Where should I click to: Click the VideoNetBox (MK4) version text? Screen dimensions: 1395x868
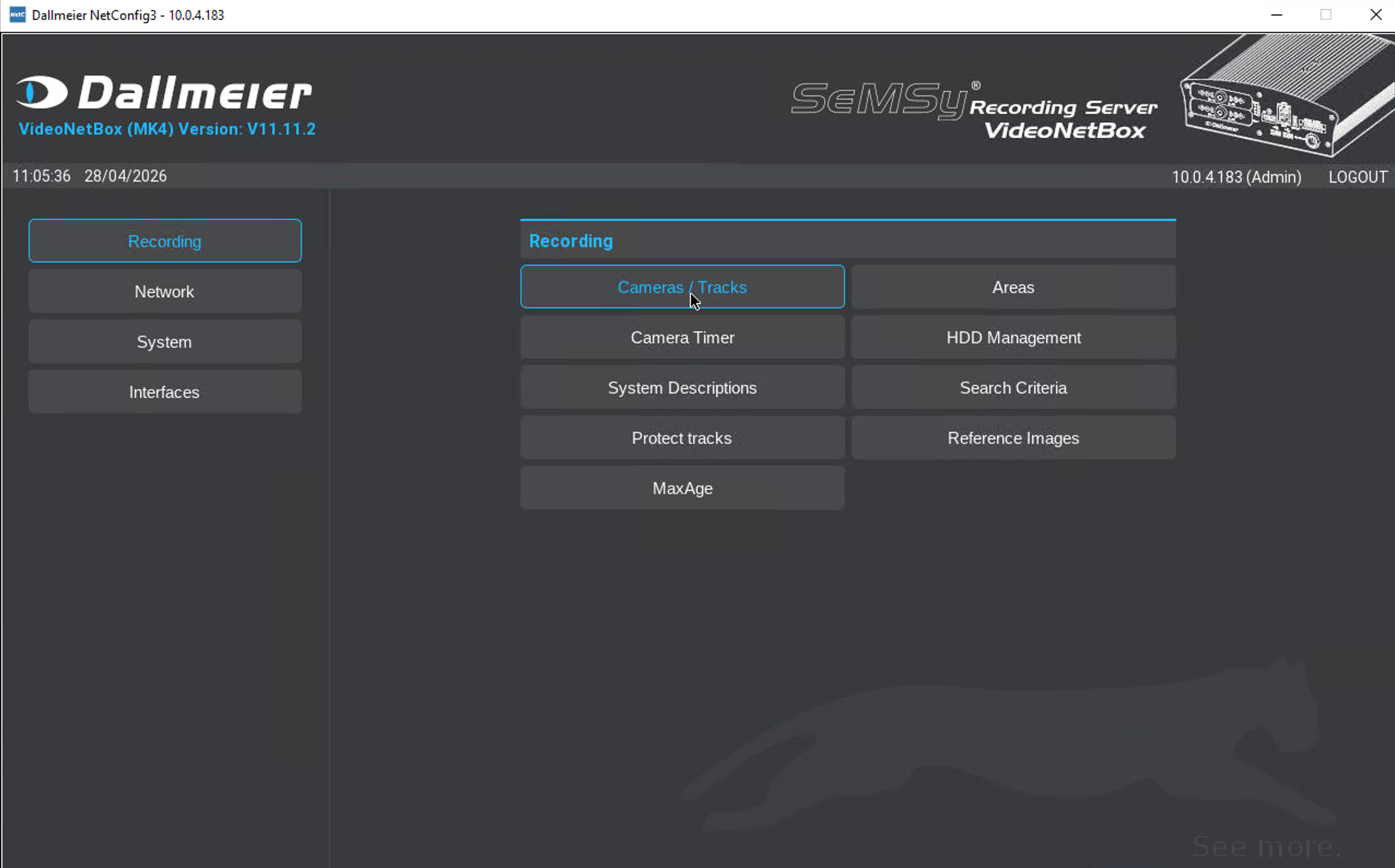(x=167, y=128)
